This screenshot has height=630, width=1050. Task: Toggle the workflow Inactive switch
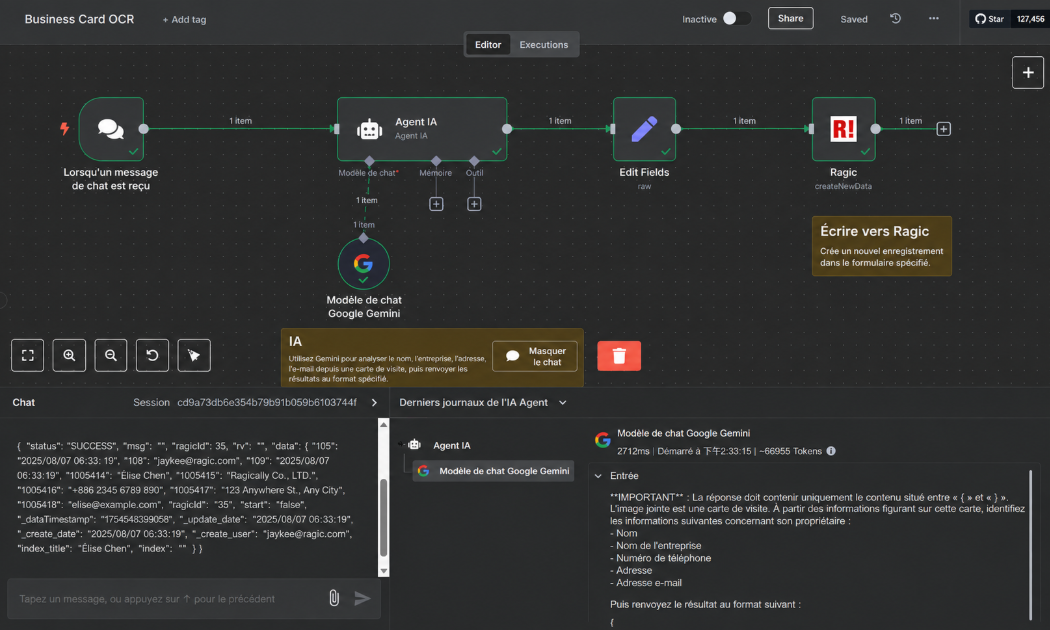(737, 19)
